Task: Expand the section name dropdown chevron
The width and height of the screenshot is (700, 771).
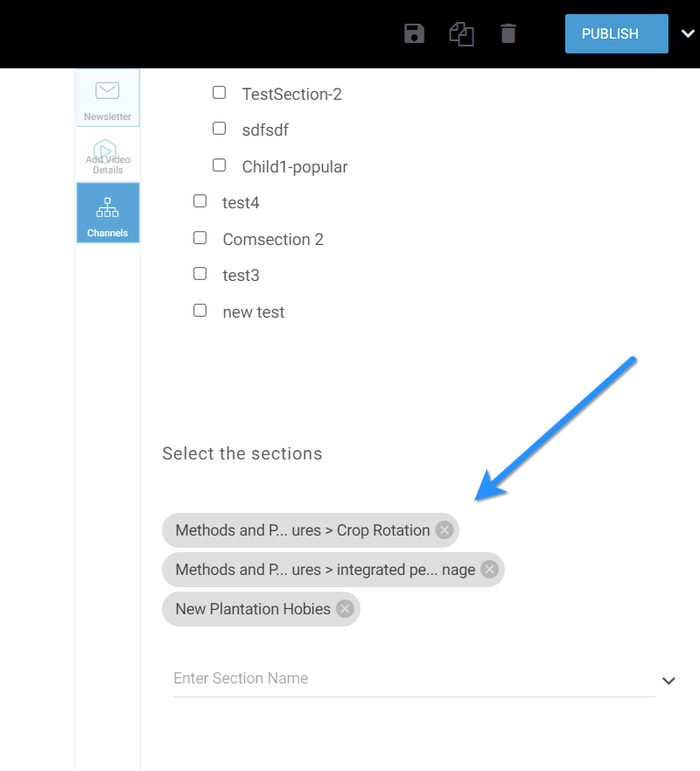Action: click(668, 681)
